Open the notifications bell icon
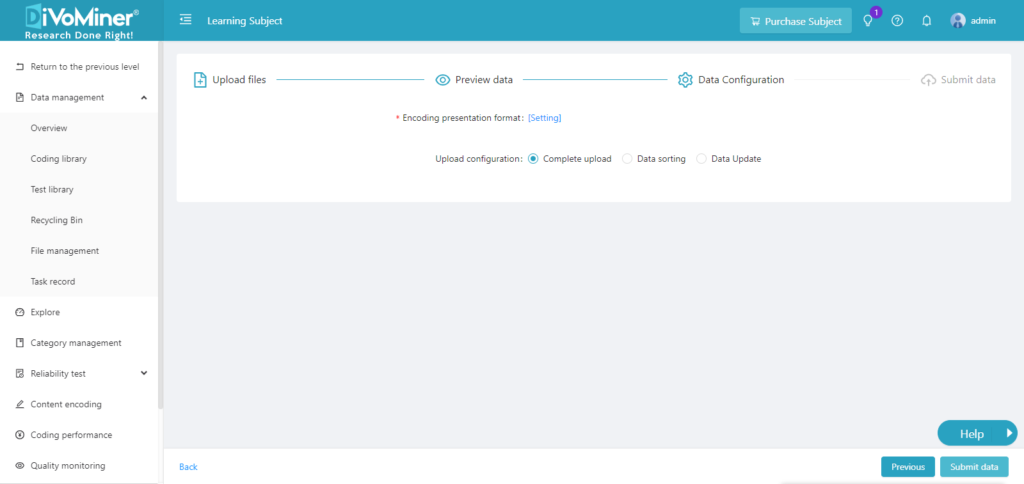Screen dimensions: 1024x484 (926, 21)
